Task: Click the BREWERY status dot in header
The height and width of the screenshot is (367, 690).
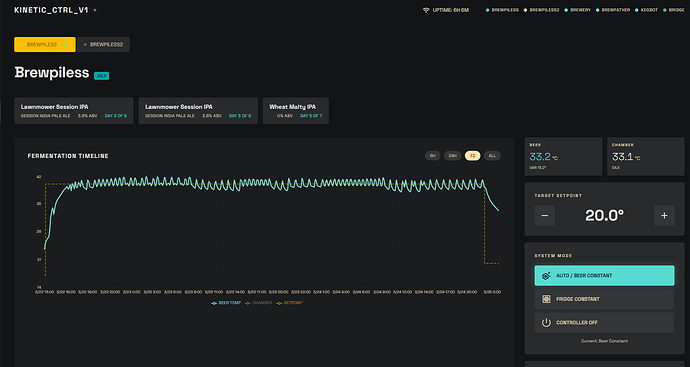Action: pos(566,10)
